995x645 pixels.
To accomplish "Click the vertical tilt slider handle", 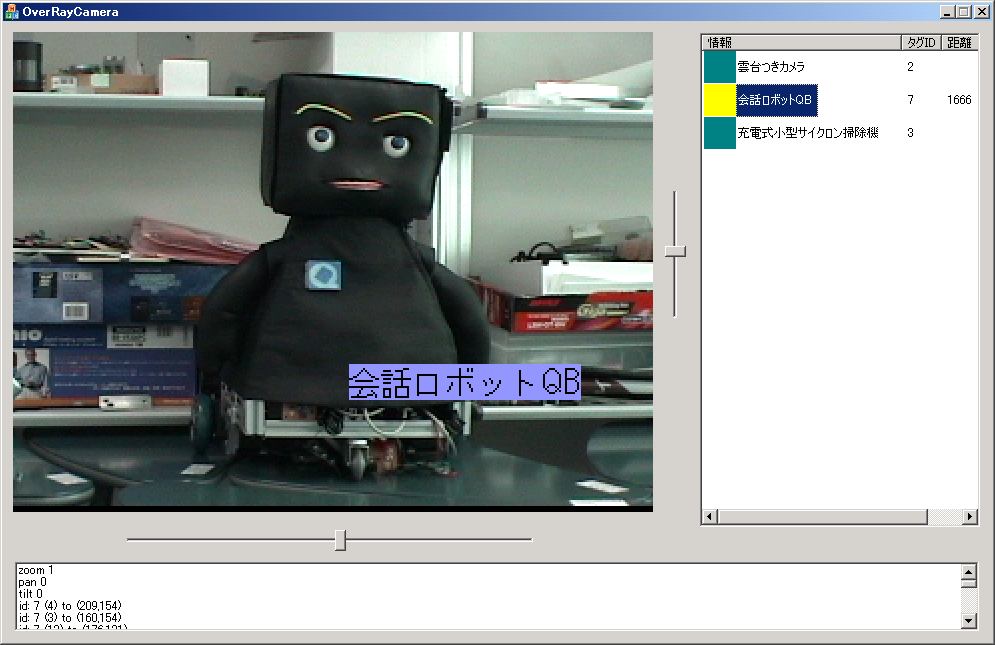I will tap(675, 252).
